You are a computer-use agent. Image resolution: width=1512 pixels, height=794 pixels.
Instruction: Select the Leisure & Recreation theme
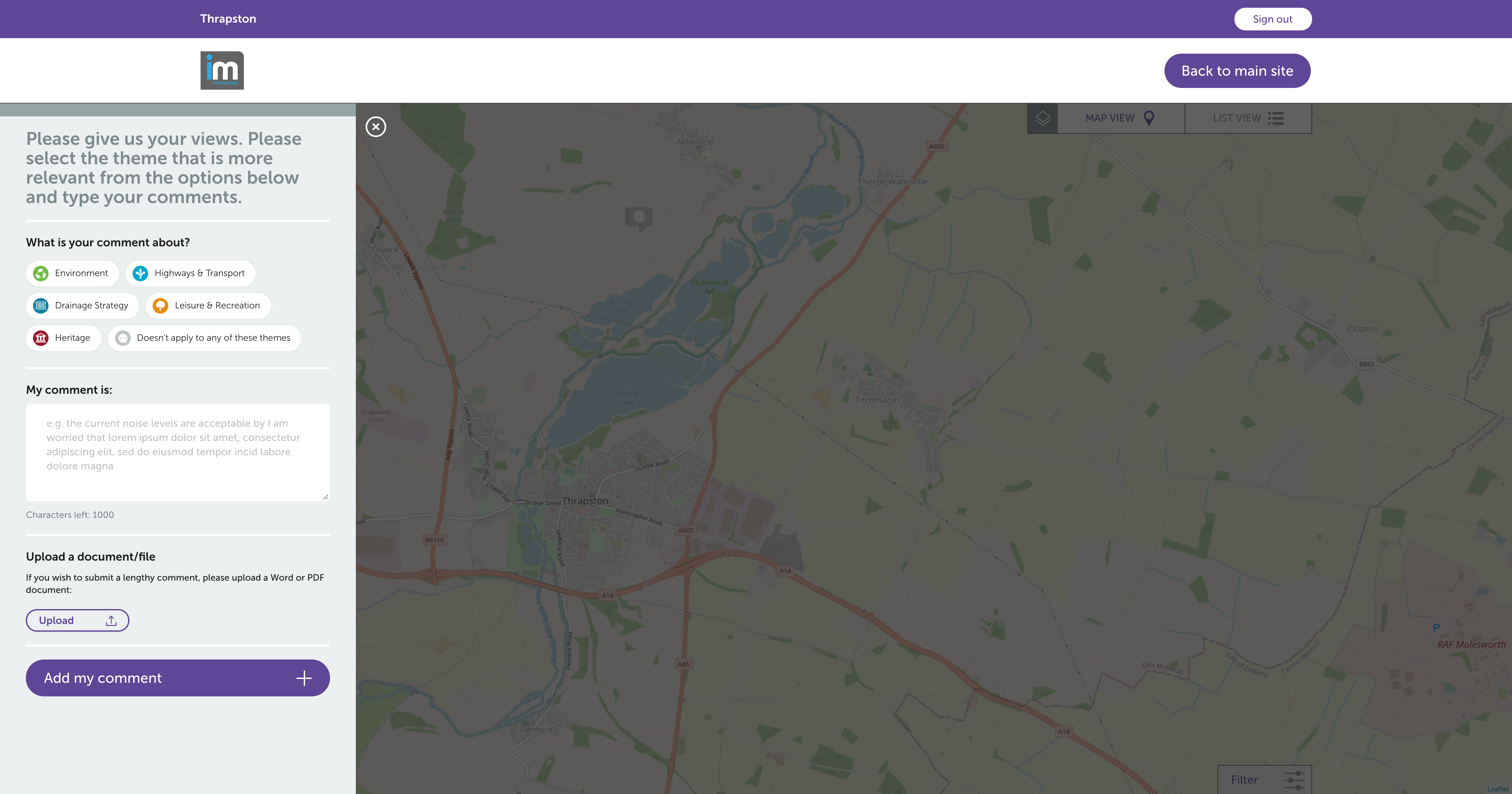[208, 306]
